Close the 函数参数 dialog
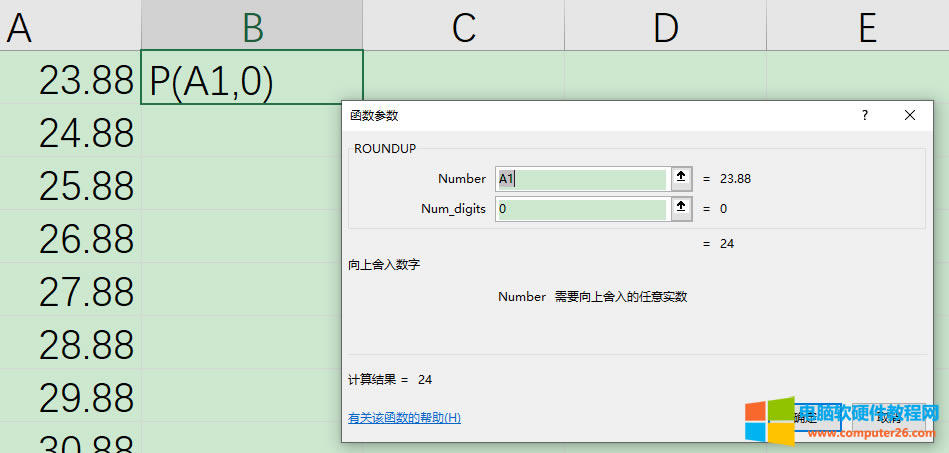949x453 pixels. pos(910,115)
